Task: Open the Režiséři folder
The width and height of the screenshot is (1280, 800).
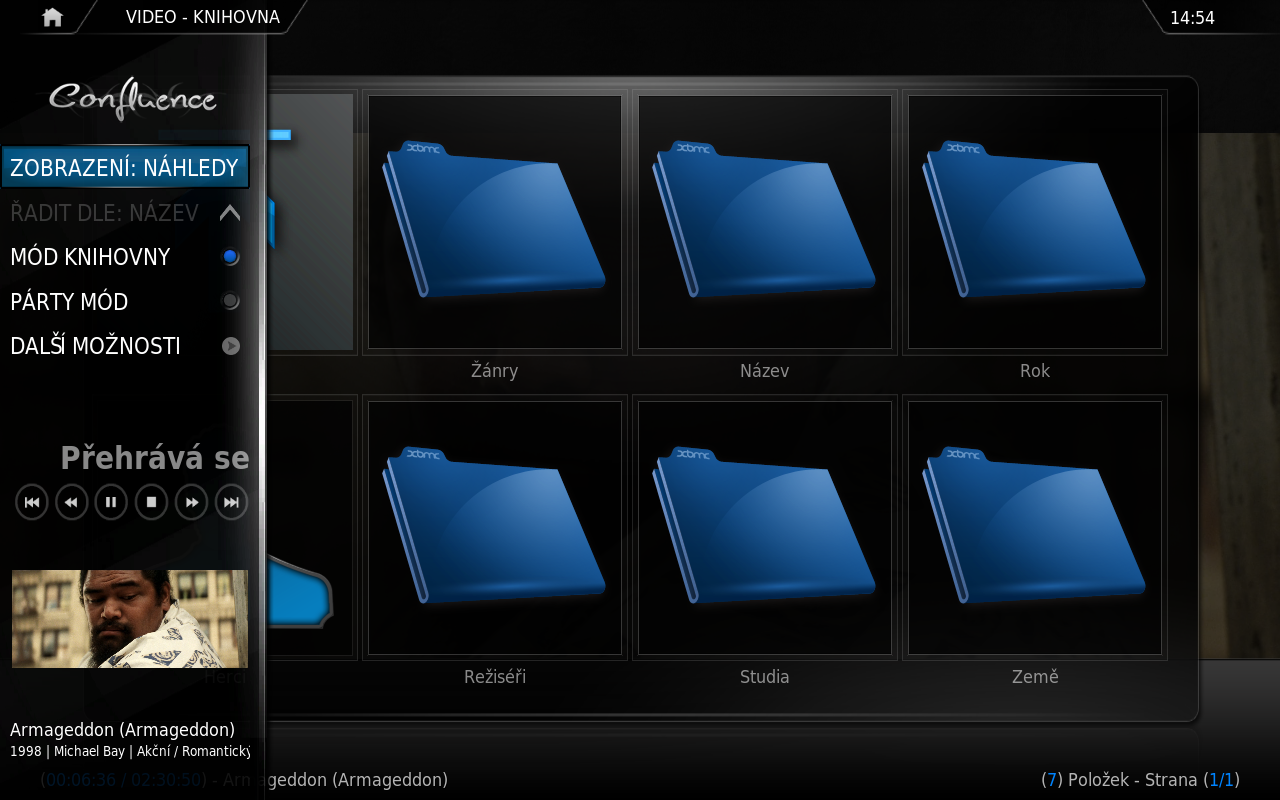Action: click(x=495, y=528)
